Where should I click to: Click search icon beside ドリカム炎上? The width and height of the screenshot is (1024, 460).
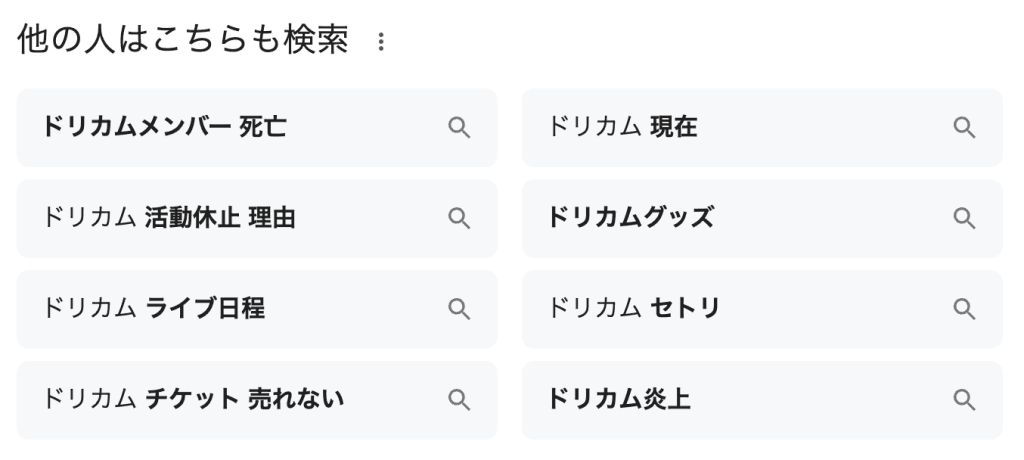tap(964, 400)
